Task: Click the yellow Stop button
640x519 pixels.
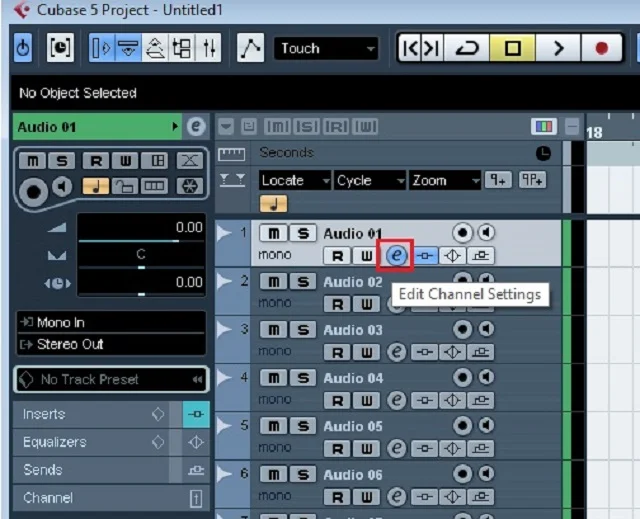Action: click(513, 48)
